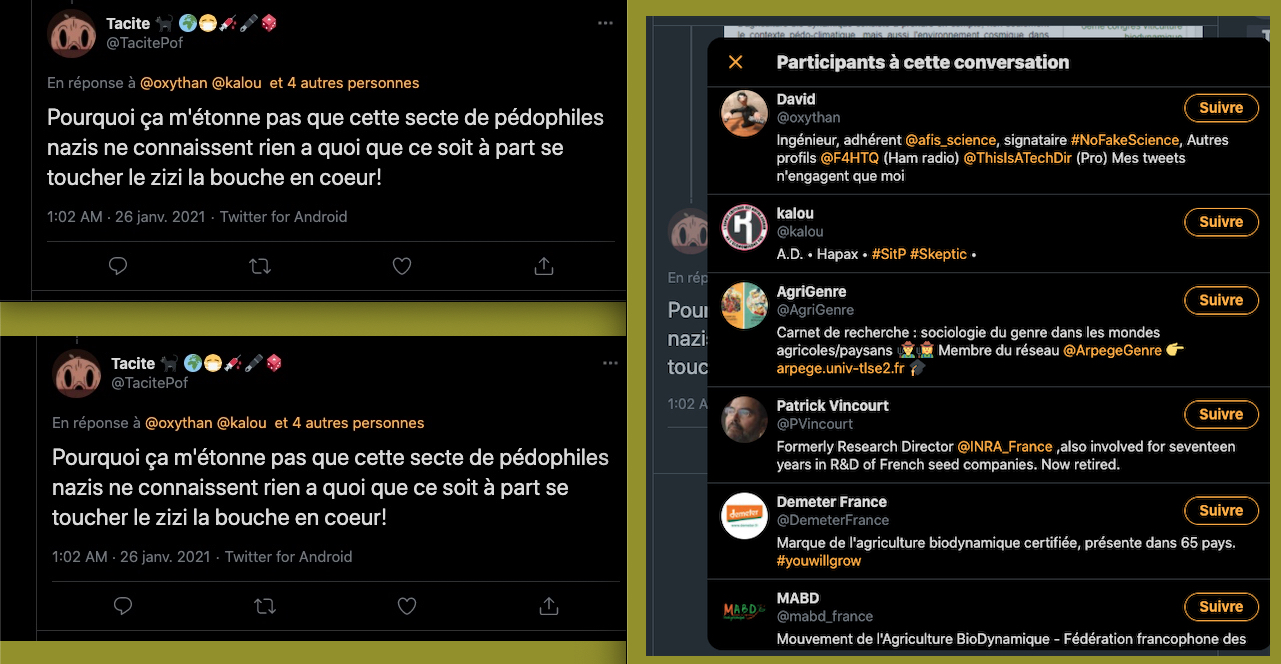This screenshot has width=1281, height=664.
Task: Click the reply icon on the top tweet
Action: pos(118,266)
